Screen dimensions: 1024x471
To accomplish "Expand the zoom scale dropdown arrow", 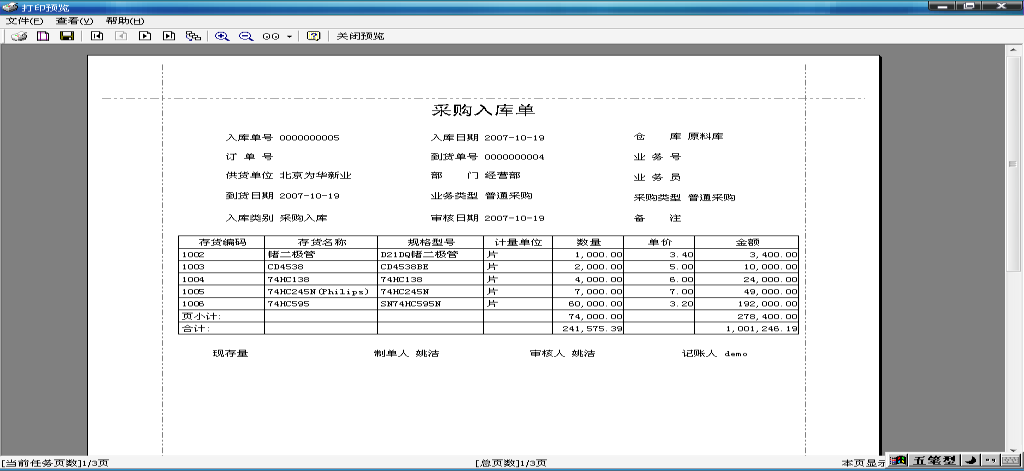I will (289, 37).
